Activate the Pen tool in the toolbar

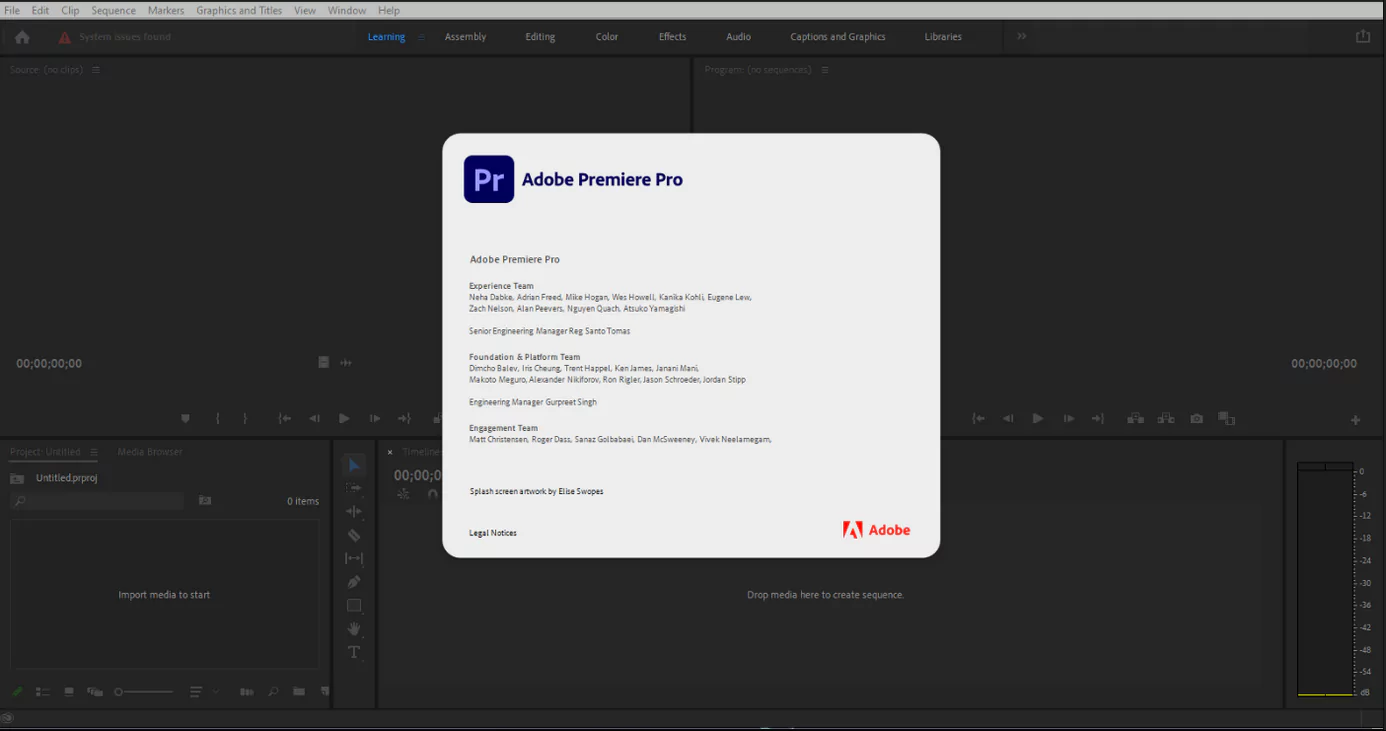click(353, 581)
